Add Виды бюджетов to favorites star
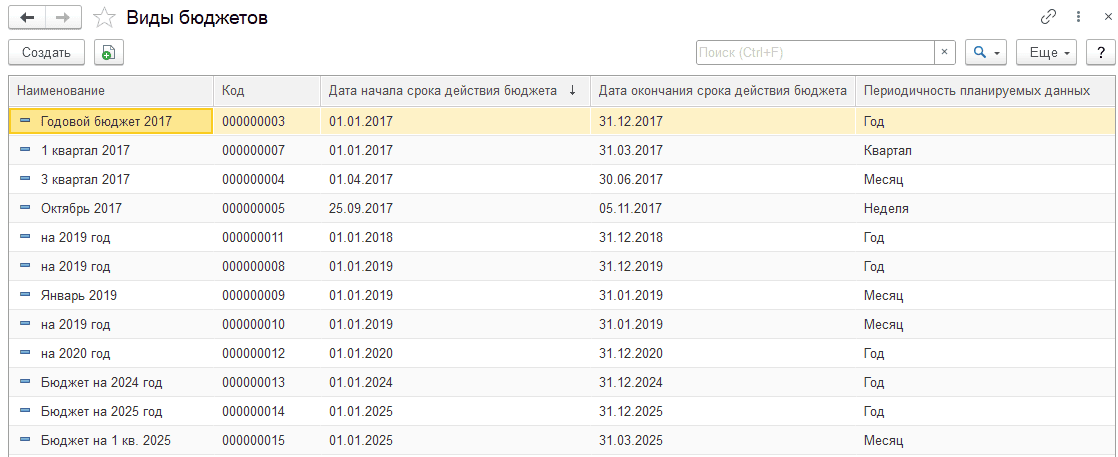Image resolution: width=1118 pixels, height=457 pixels. pos(103,17)
